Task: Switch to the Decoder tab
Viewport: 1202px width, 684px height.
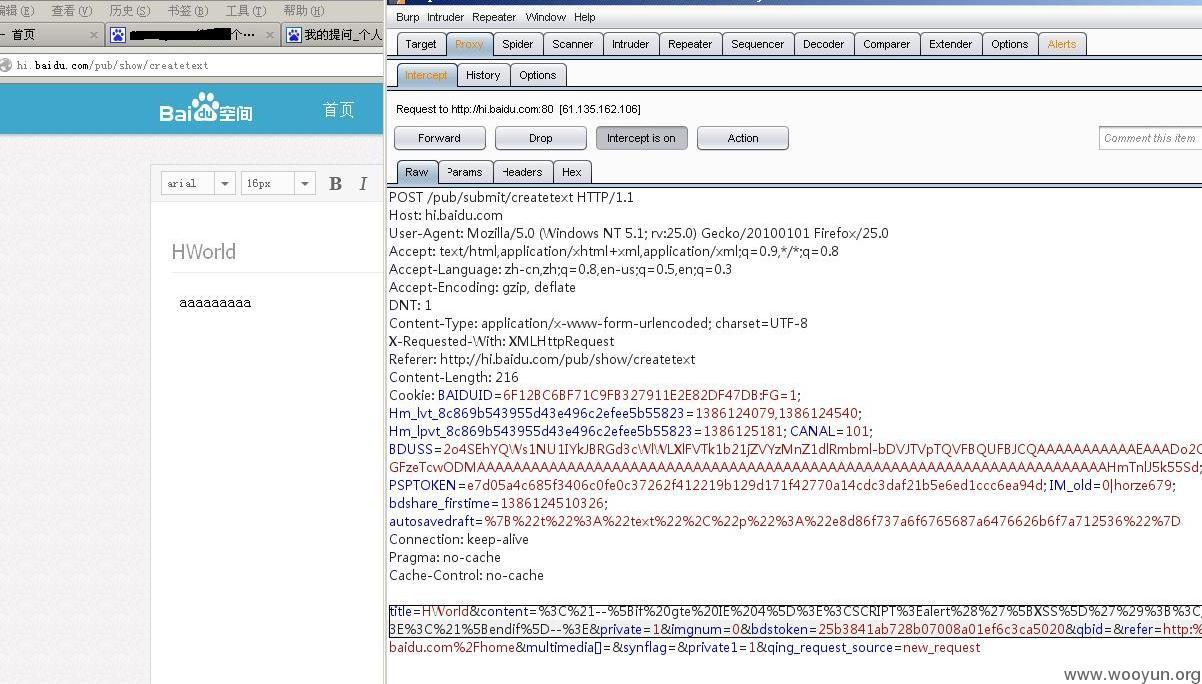Action: point(824,44)
